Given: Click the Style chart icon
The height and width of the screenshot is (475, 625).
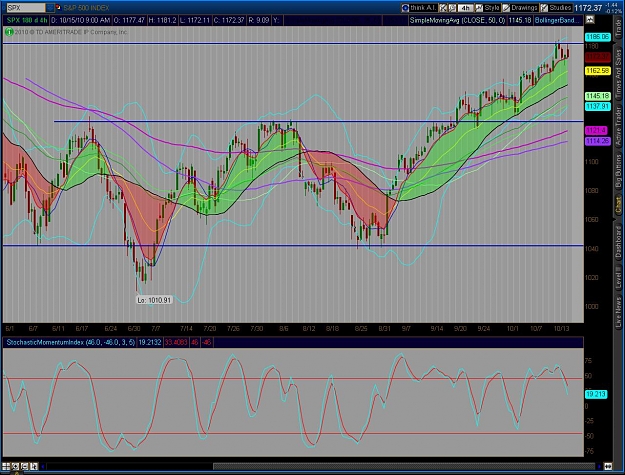Looking at the screenshot, I should coord(479,8).
